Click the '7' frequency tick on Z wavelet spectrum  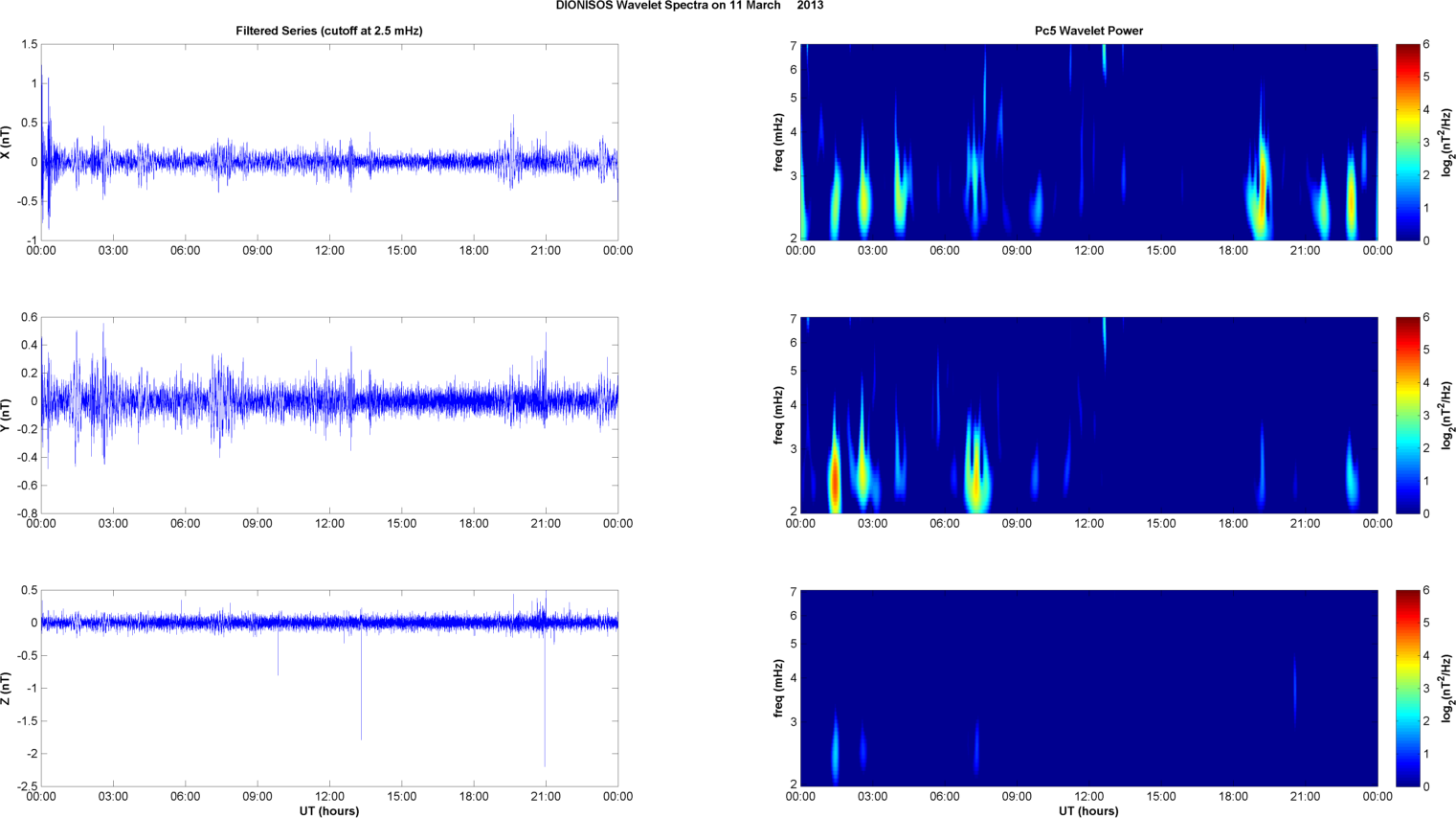click(794, 592)
